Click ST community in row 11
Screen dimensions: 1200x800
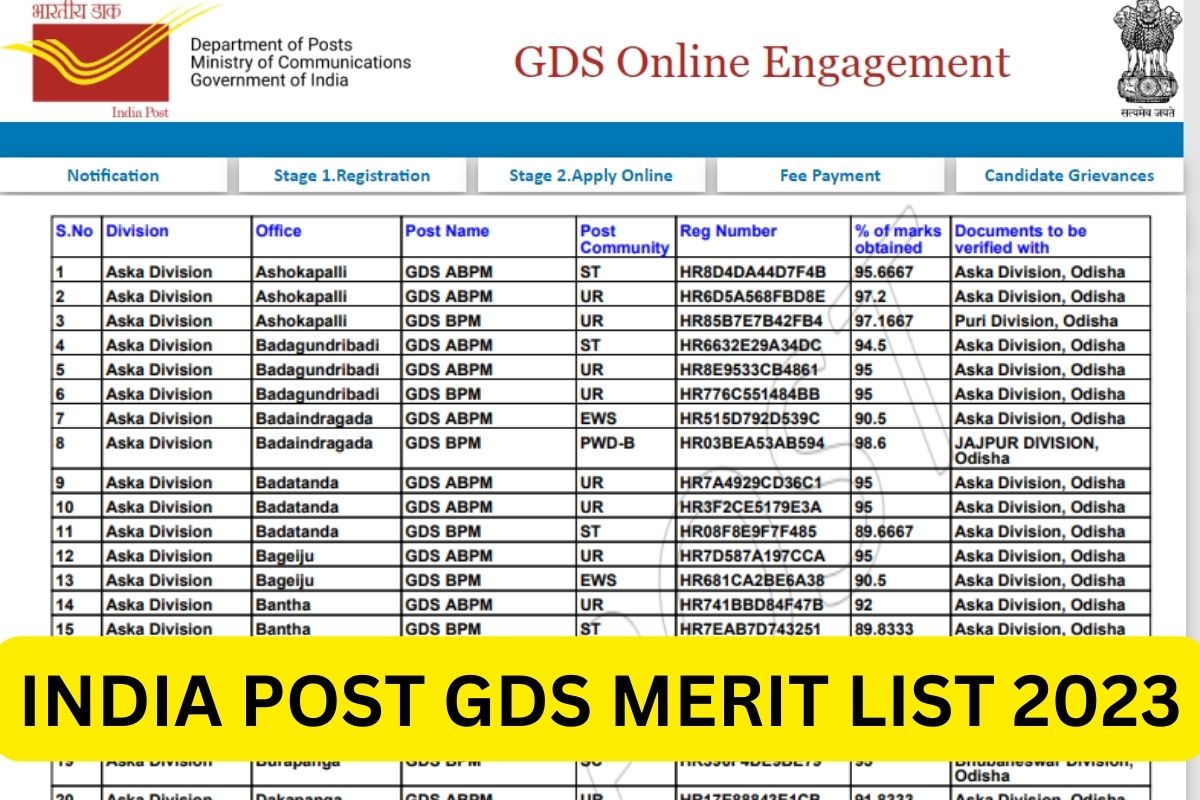tap(590, 532)
